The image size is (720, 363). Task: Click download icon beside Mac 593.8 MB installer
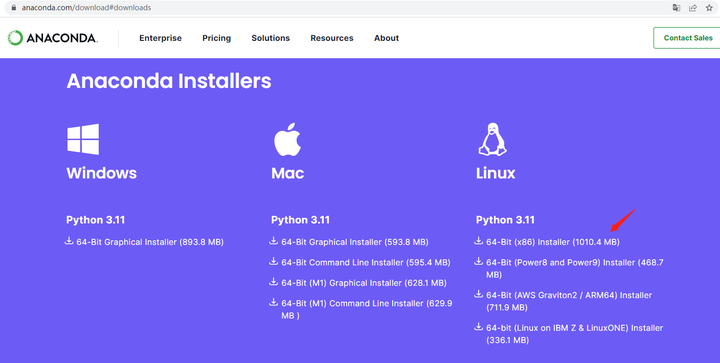pos(273,241)
